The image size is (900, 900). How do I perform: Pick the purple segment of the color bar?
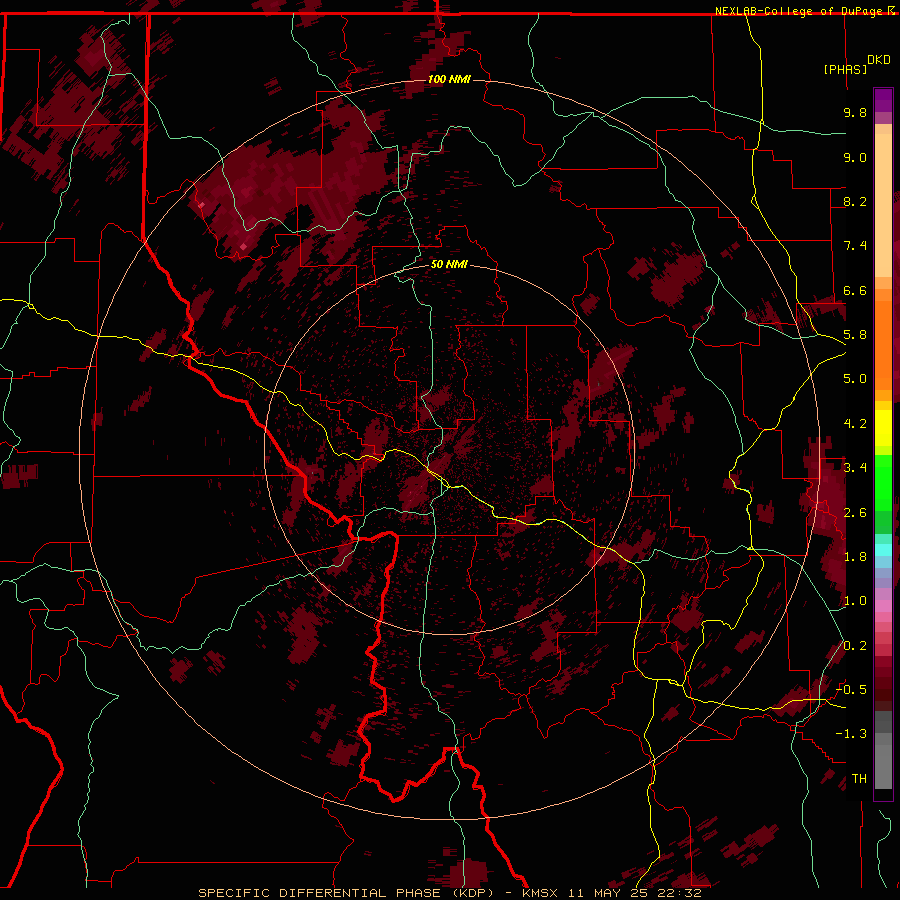[x=883, y=100]
